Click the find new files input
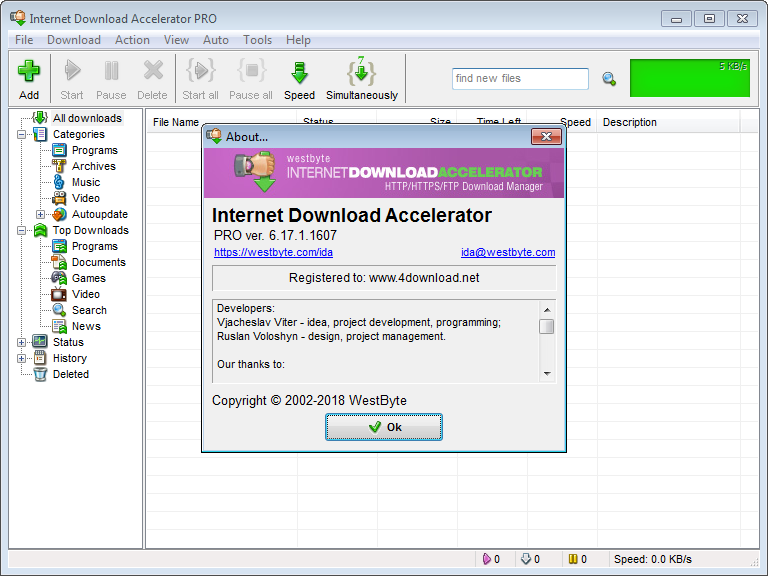This screenshot has width=768, height=576. pos(520,79)
